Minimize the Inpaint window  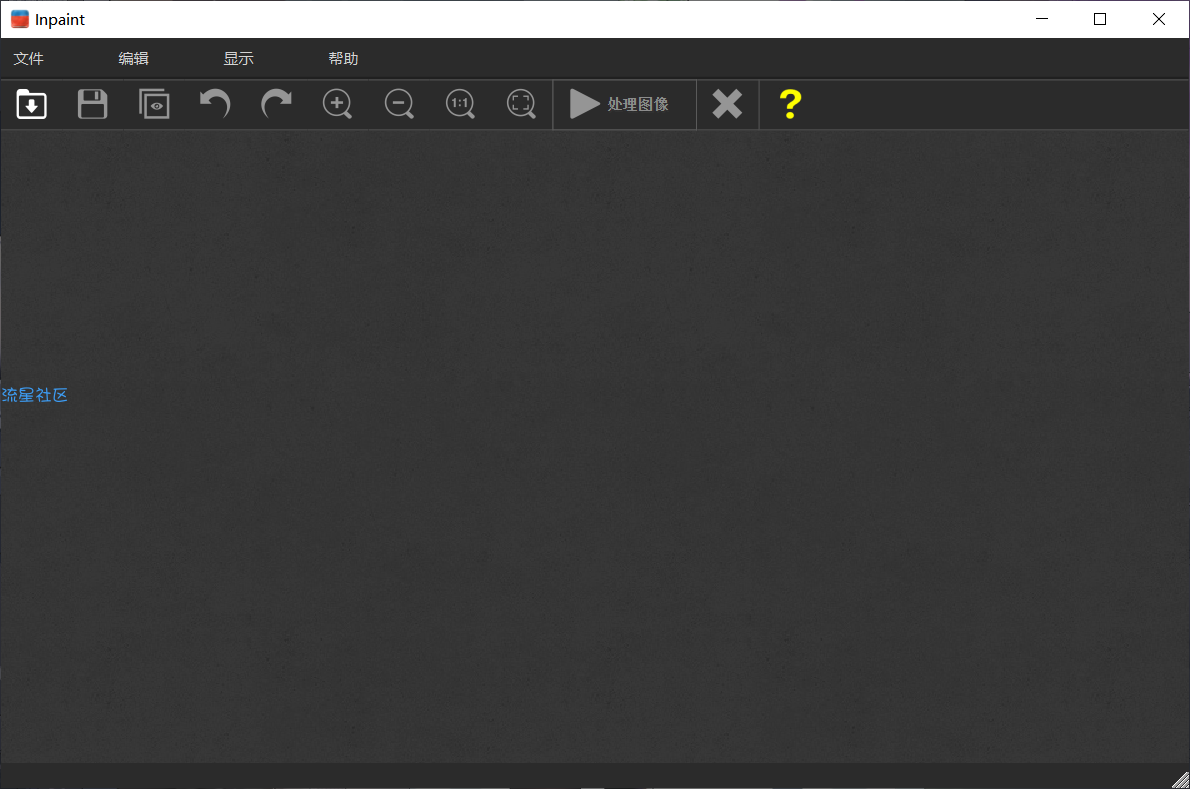point(1042,19)
